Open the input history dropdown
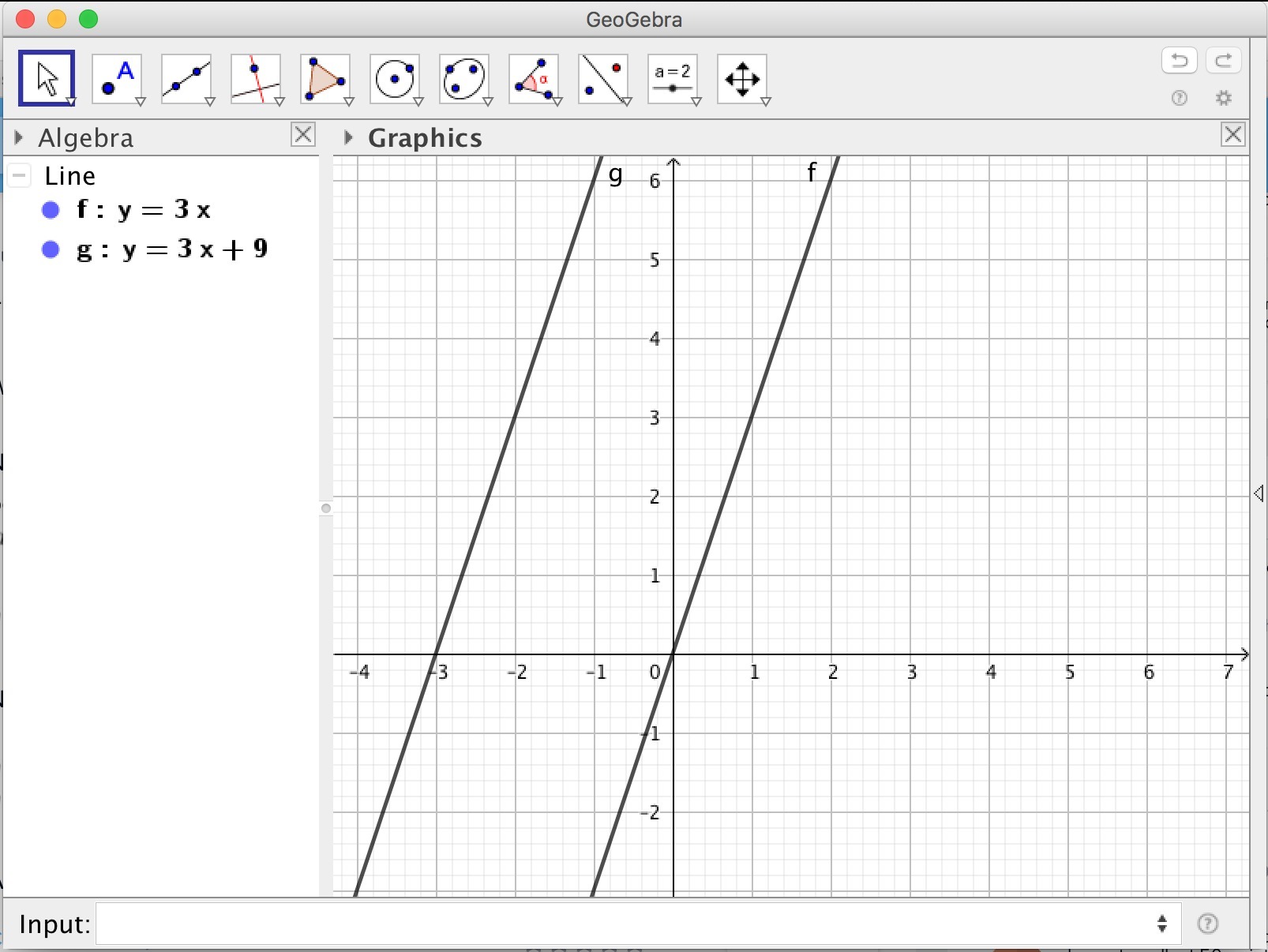 click(1162, 924)
